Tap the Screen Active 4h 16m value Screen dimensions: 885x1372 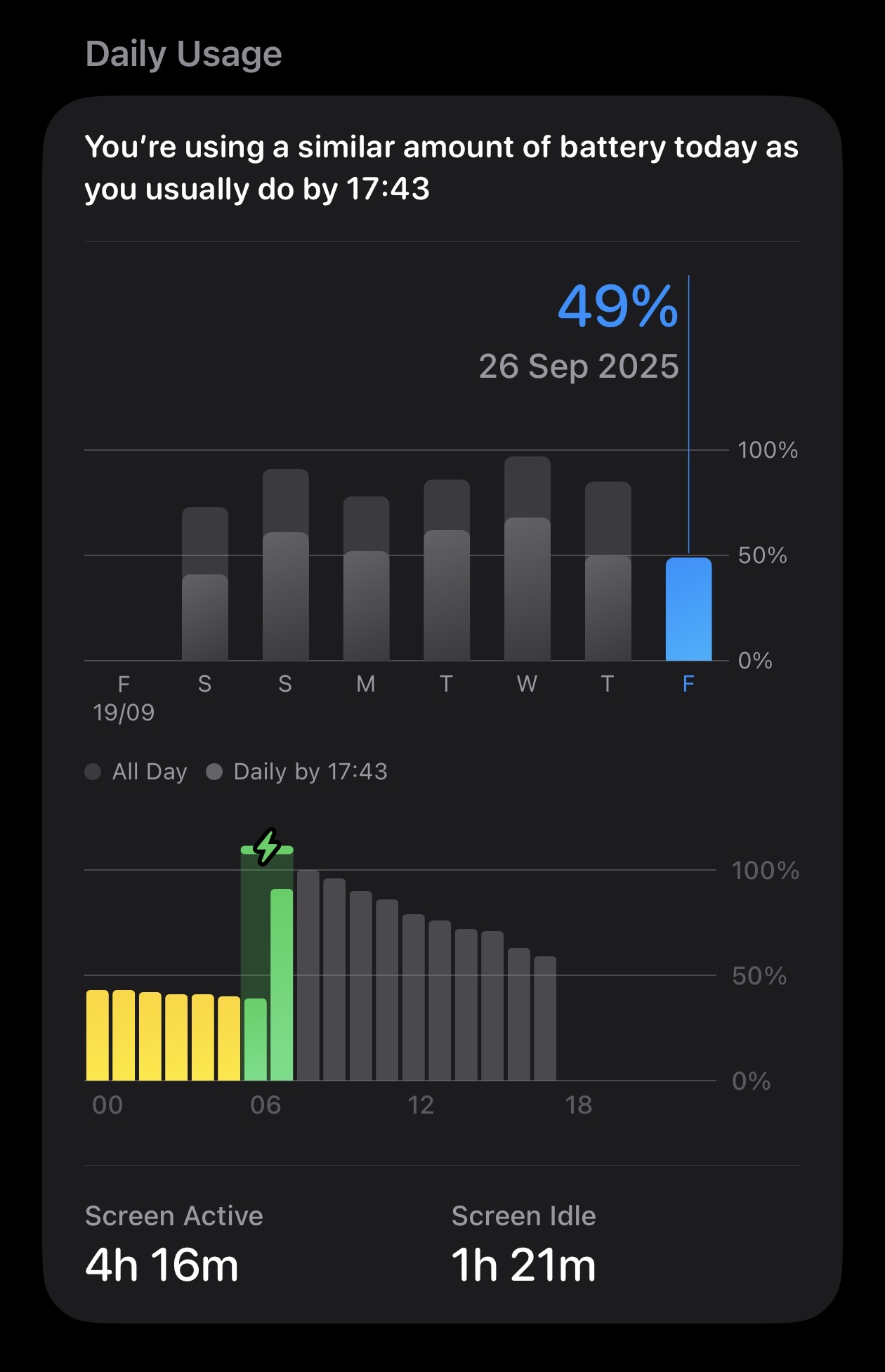162,1265
